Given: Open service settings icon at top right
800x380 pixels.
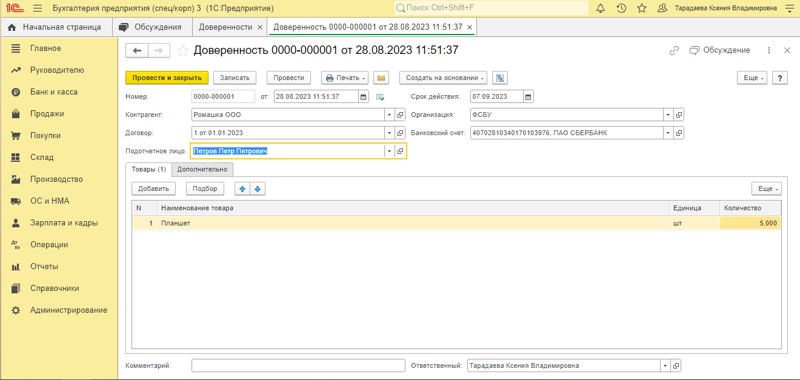Looking at the screenshot, I should pyautogui.click(x=789, y=8).
